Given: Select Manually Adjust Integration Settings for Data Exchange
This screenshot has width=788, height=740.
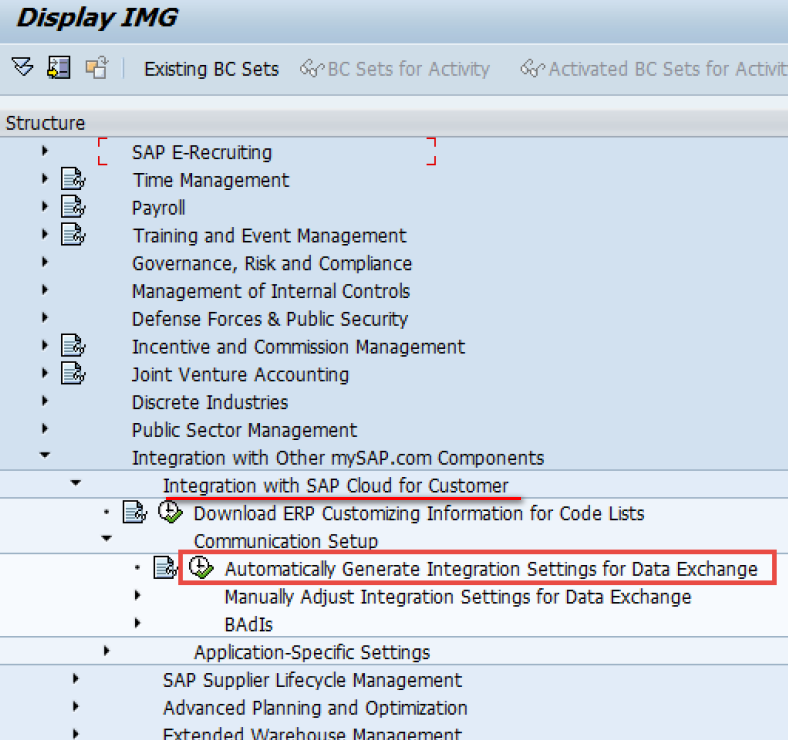Looking at the screenshot, I should (457, 596).
